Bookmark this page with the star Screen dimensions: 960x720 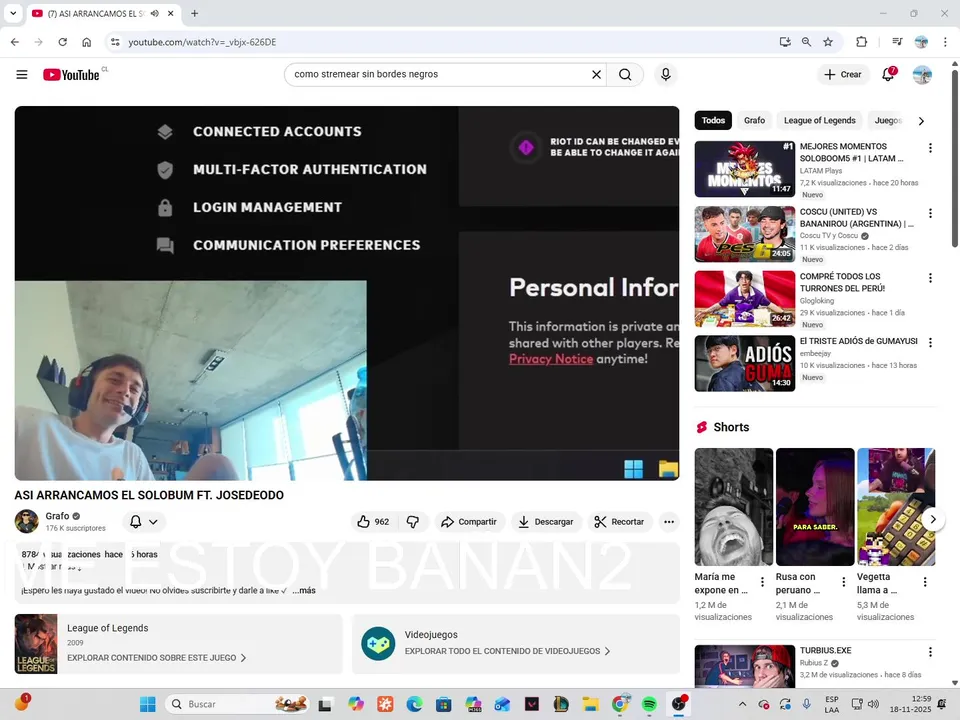pos(828,42)
